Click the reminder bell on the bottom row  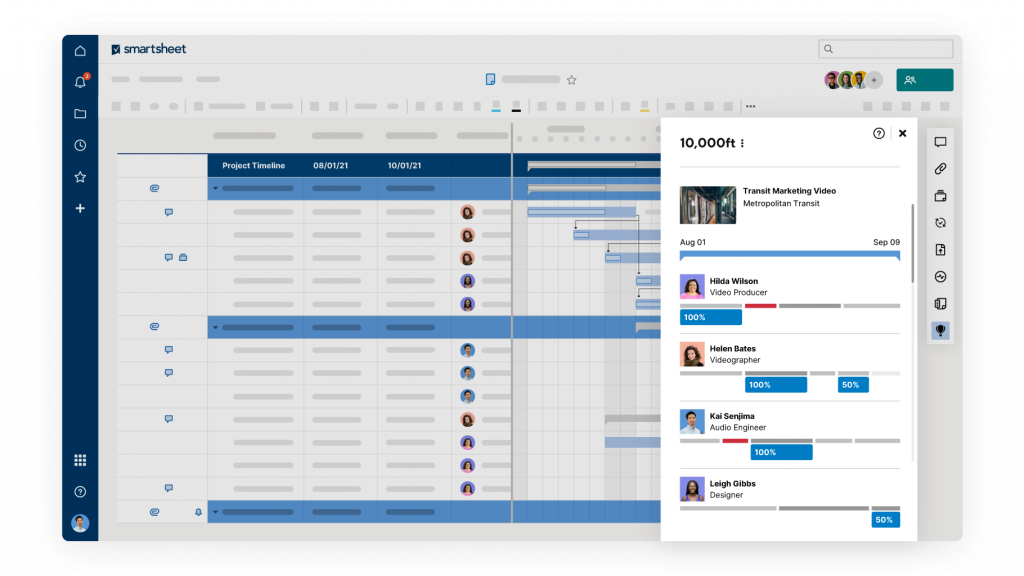tap(199, 512)
